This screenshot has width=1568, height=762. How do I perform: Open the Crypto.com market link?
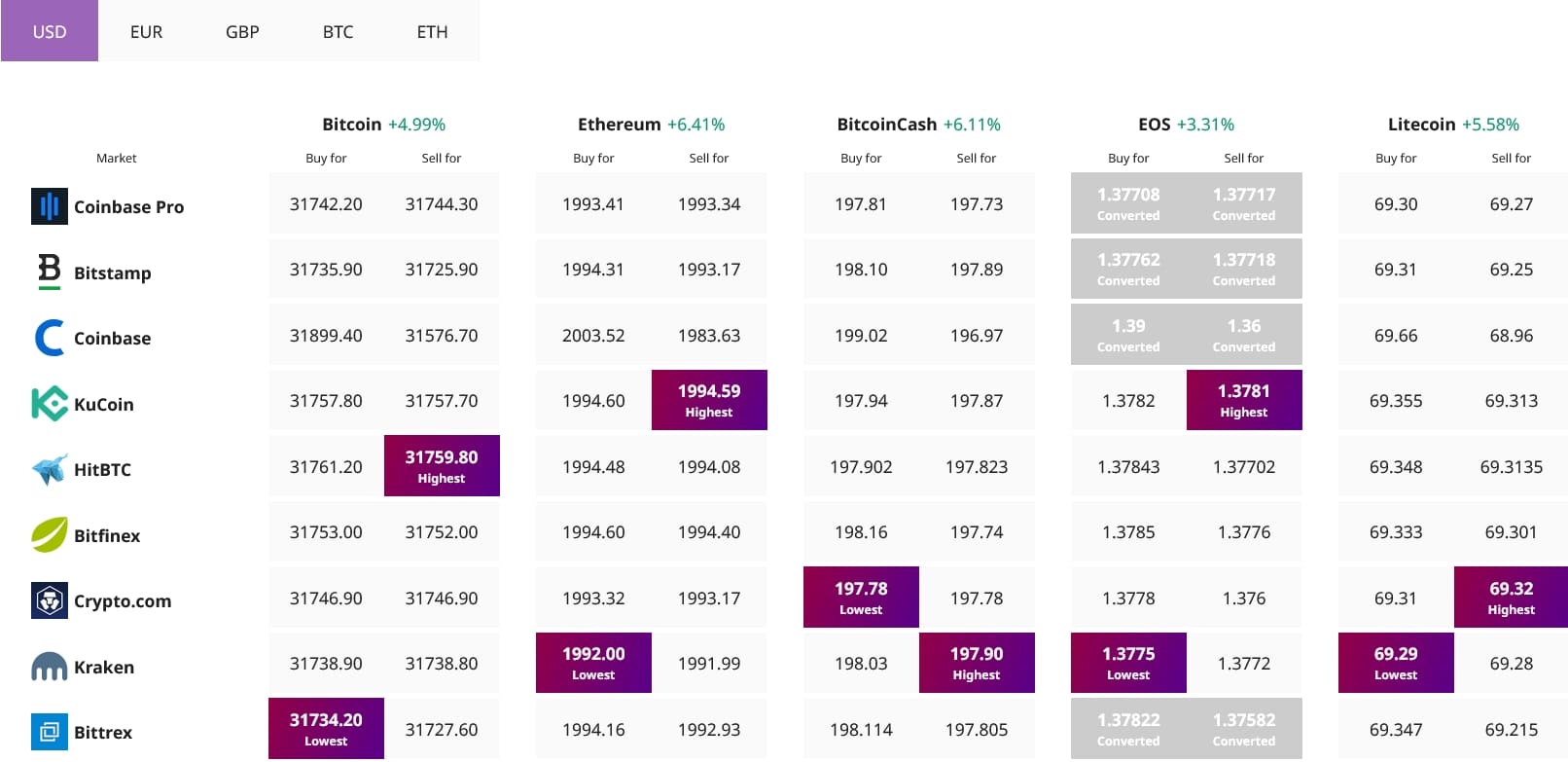[x=123, y=600]
